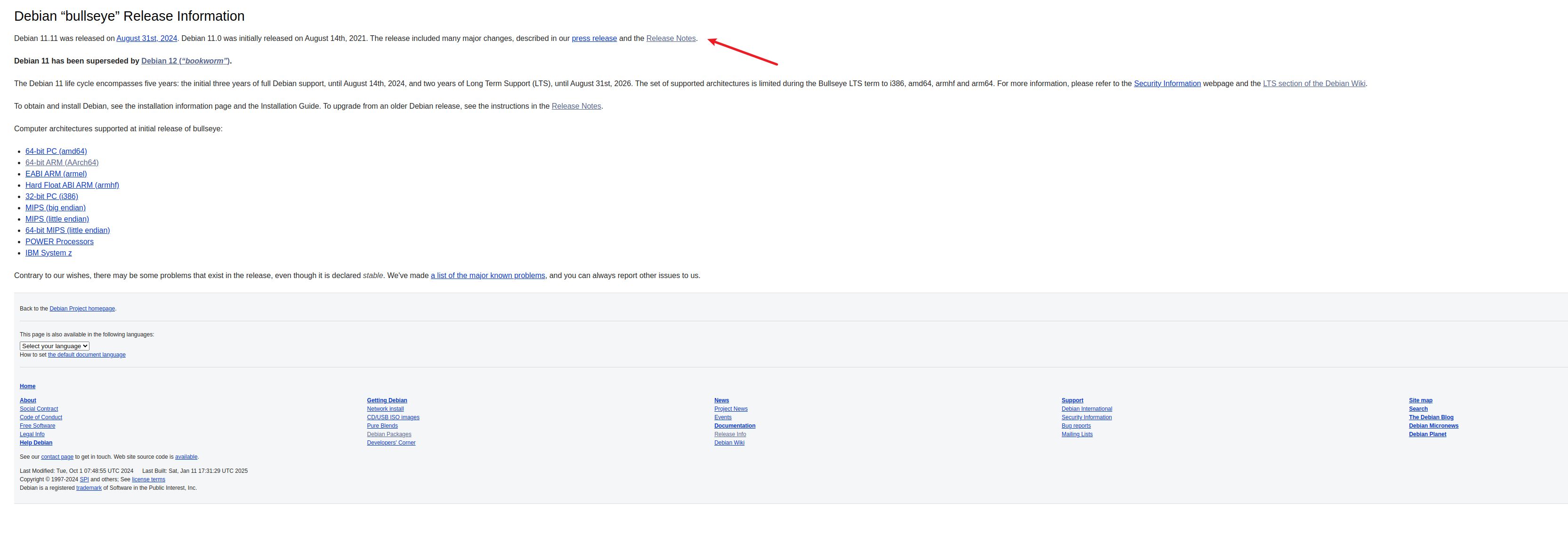Open CD/USB ISO images footer link

pos(393,417)
